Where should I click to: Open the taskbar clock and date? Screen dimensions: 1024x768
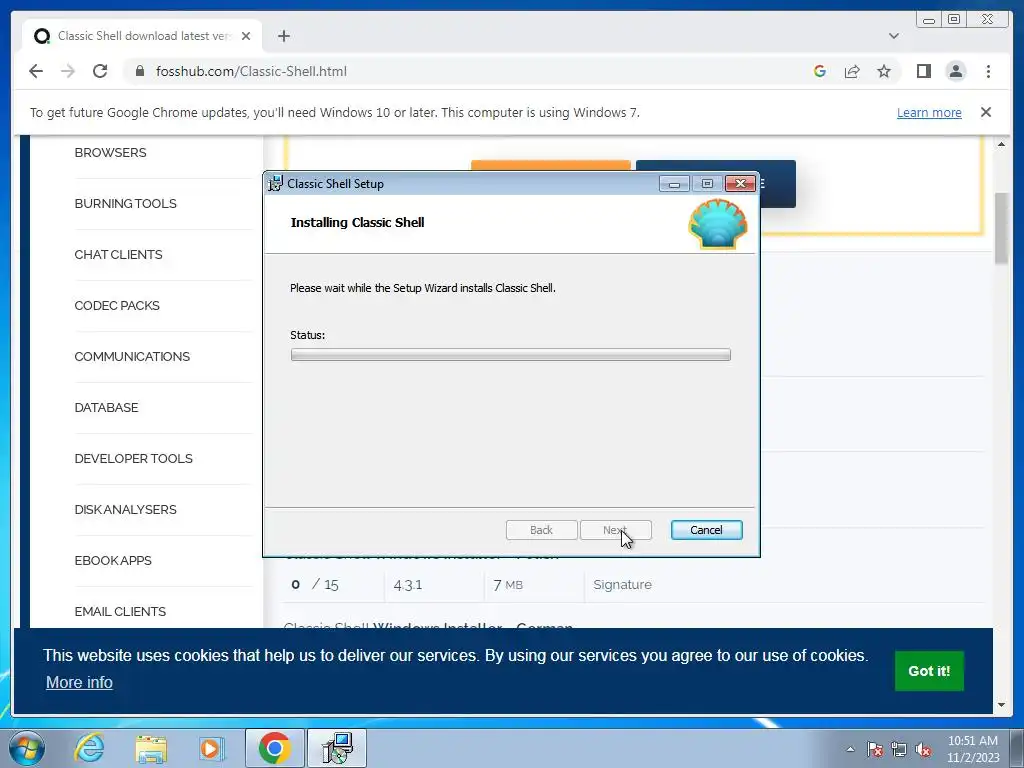pyautogui.click(x=972, y=749)
